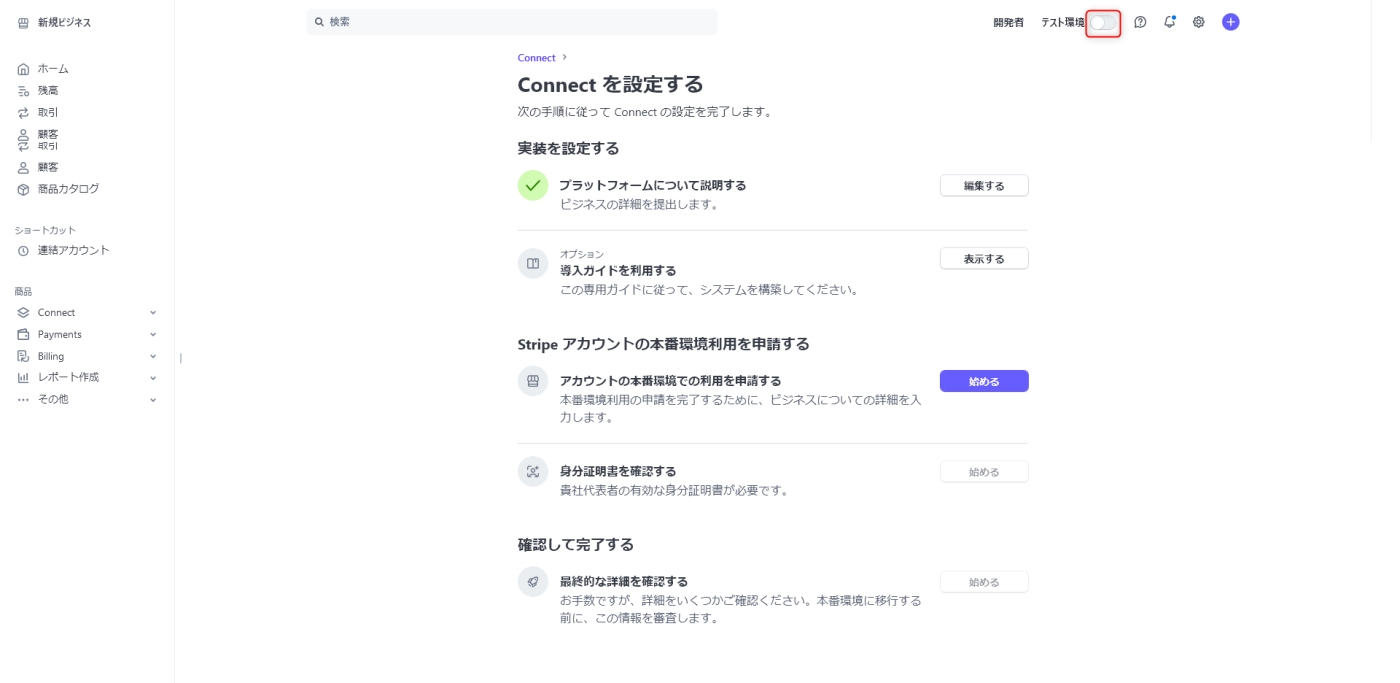1400x683 pixels.
Task: Click the 導入ガイドを利用する heading
Action: pyautogui.click(x=618, y=271)
